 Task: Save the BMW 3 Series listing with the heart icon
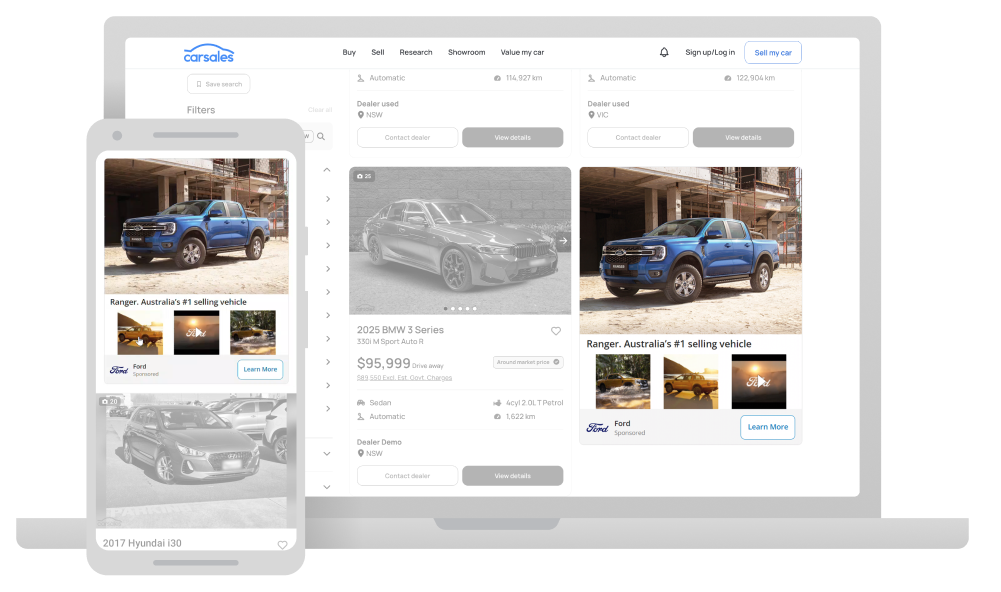[556, 331]
